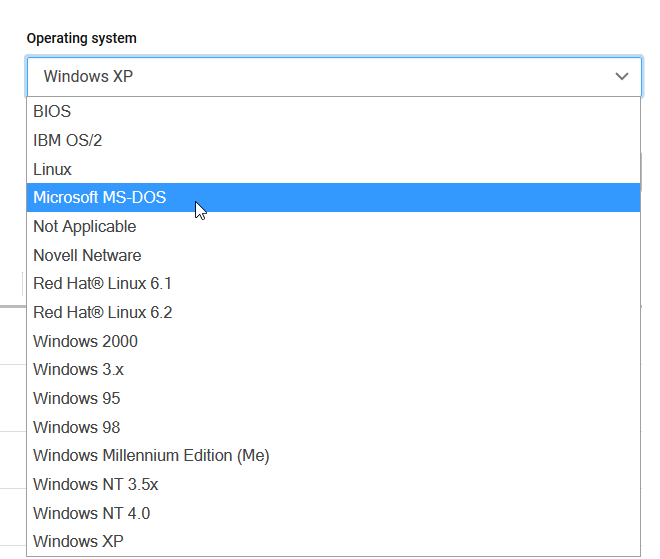Select Windows Millennium Edition (Me)

333,455
